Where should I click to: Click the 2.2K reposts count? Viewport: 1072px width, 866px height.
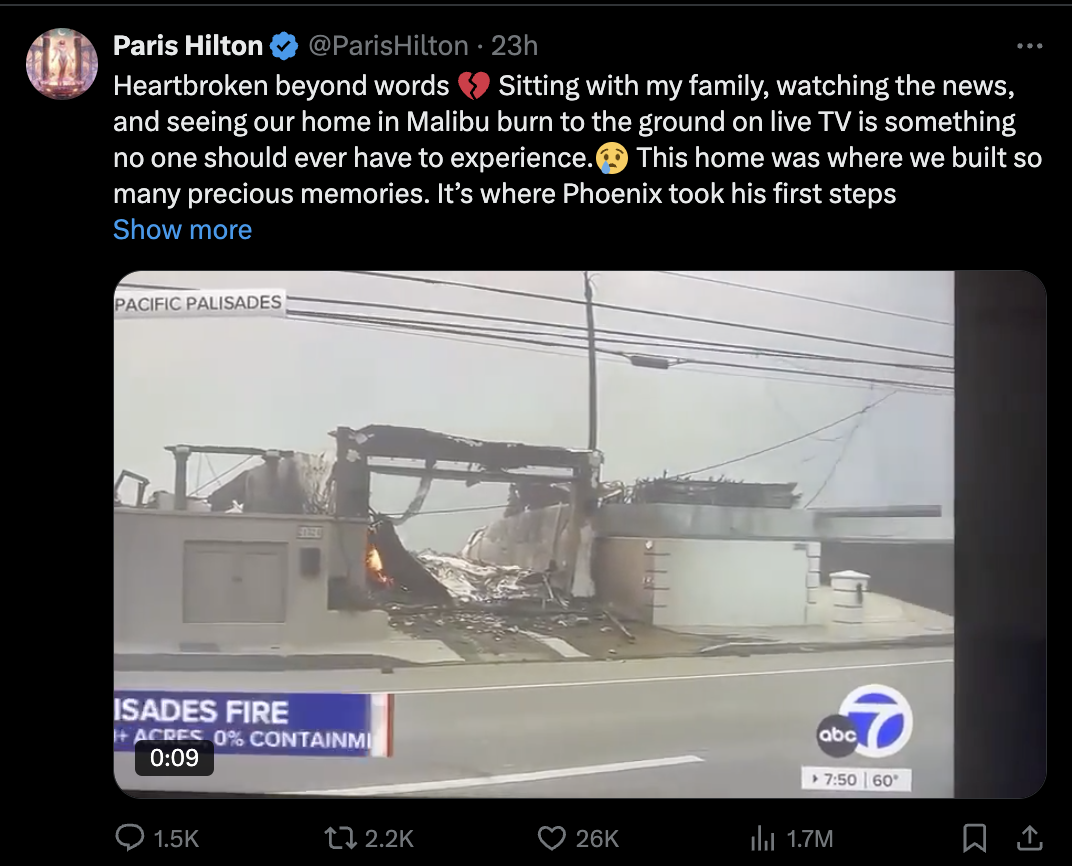point(389,838)
